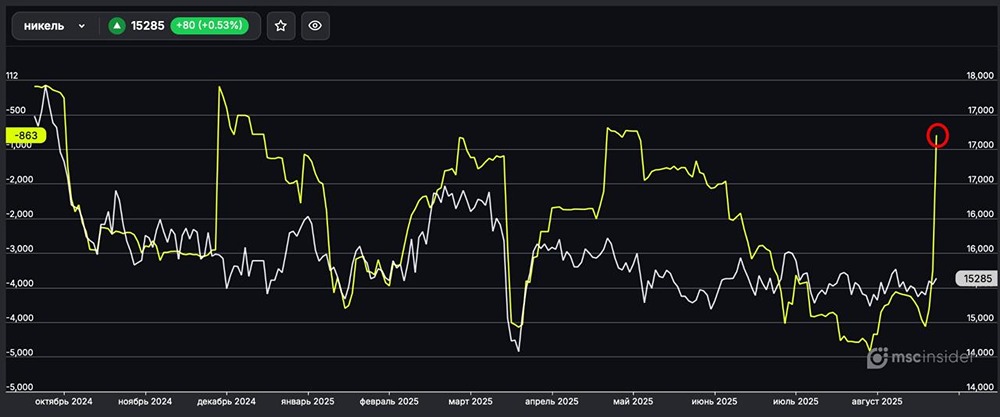Viewport: 1000px width, 417px height.
Task: Click the август 2025 axis label
Action: click(875, 401)
